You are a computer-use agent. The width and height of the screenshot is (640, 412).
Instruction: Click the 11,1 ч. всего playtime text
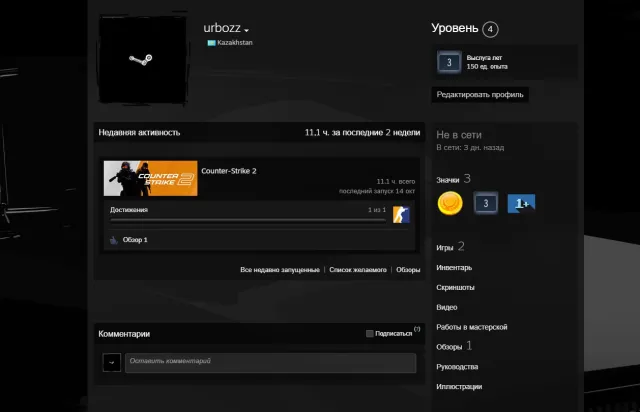pyautogui.click(x=396, y=182)
